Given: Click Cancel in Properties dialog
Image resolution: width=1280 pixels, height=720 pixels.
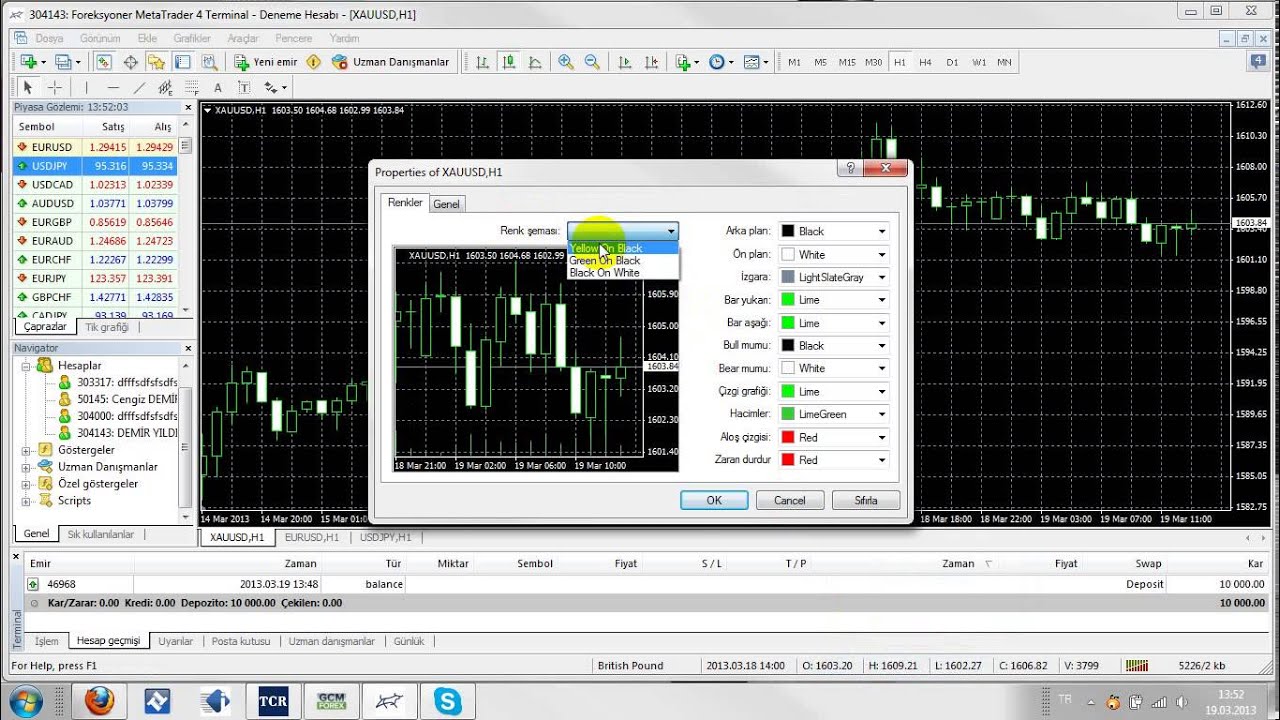Looking at the screenshot, I should coord(790,500).
